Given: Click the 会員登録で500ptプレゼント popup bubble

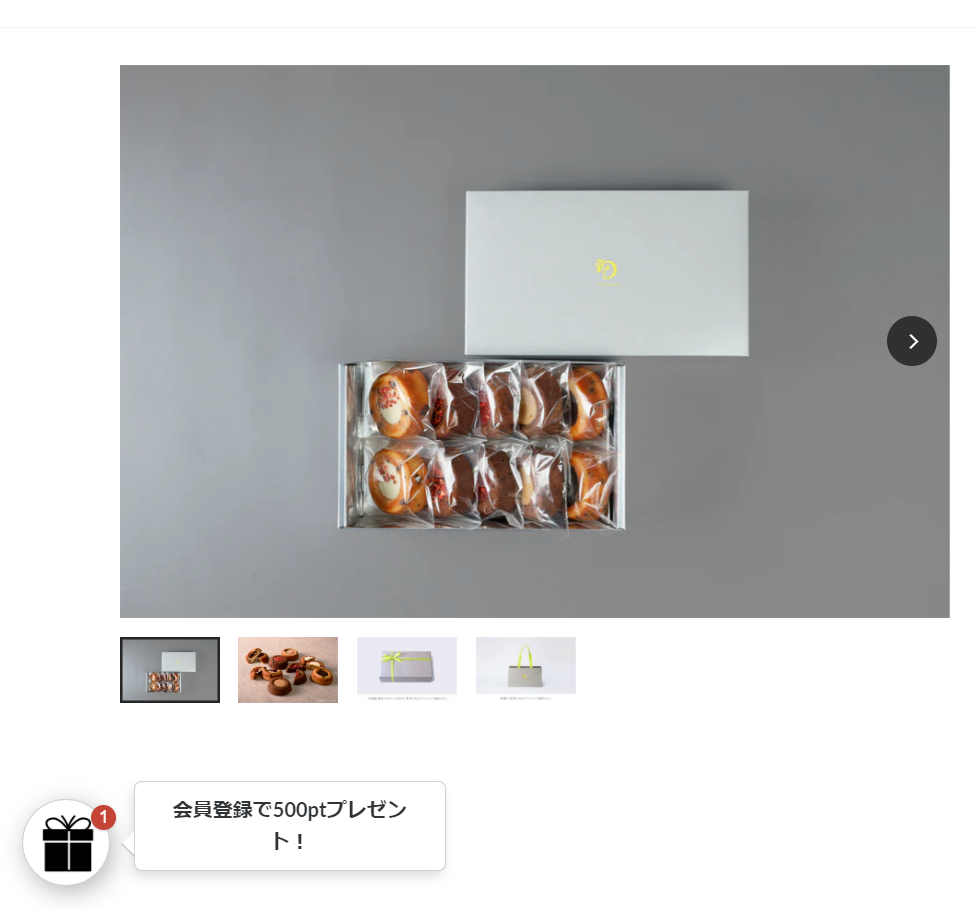Looking at the screenshot, I should point(290,826).
